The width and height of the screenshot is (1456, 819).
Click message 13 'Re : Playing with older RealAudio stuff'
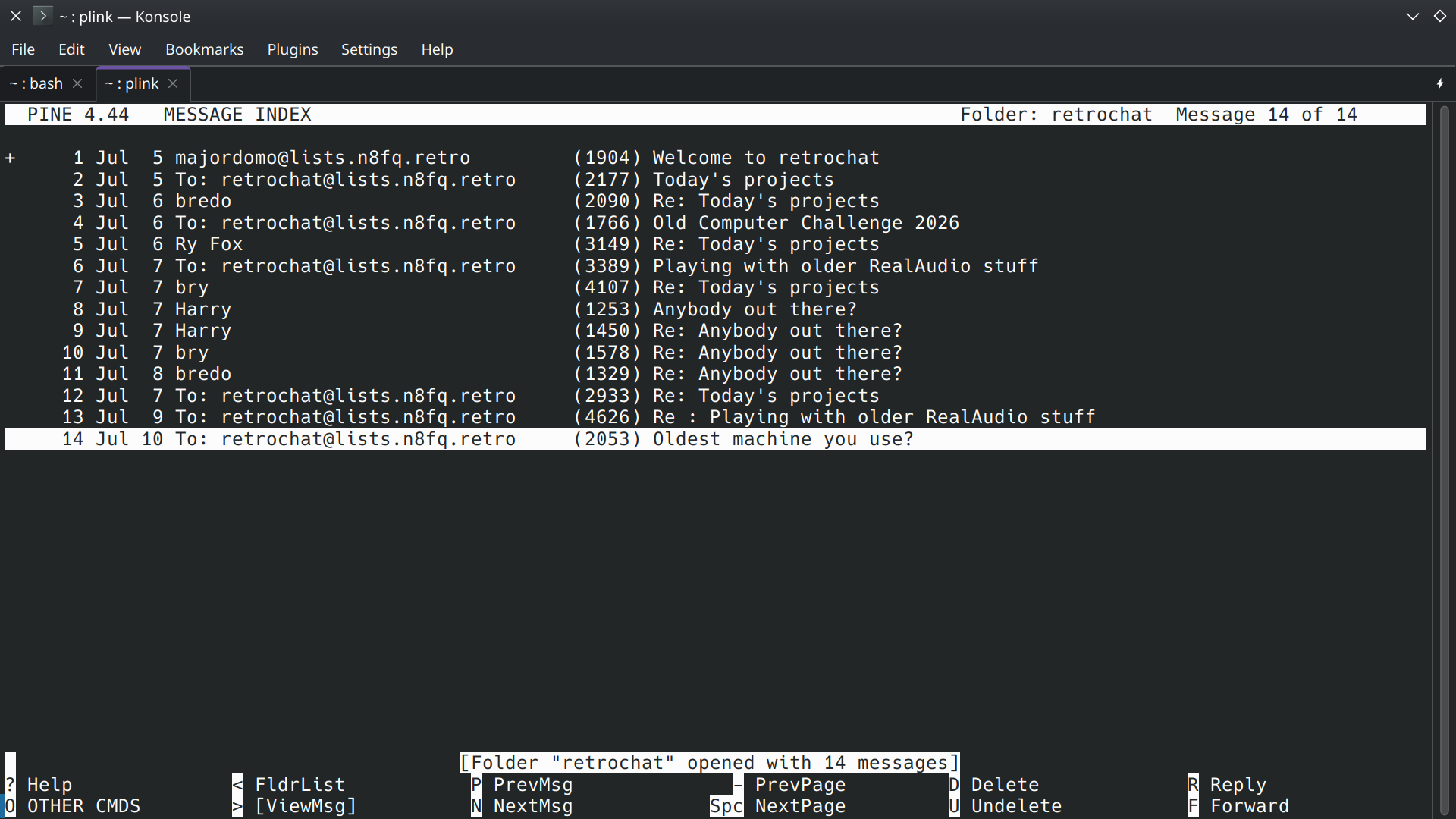coord(715,417)
